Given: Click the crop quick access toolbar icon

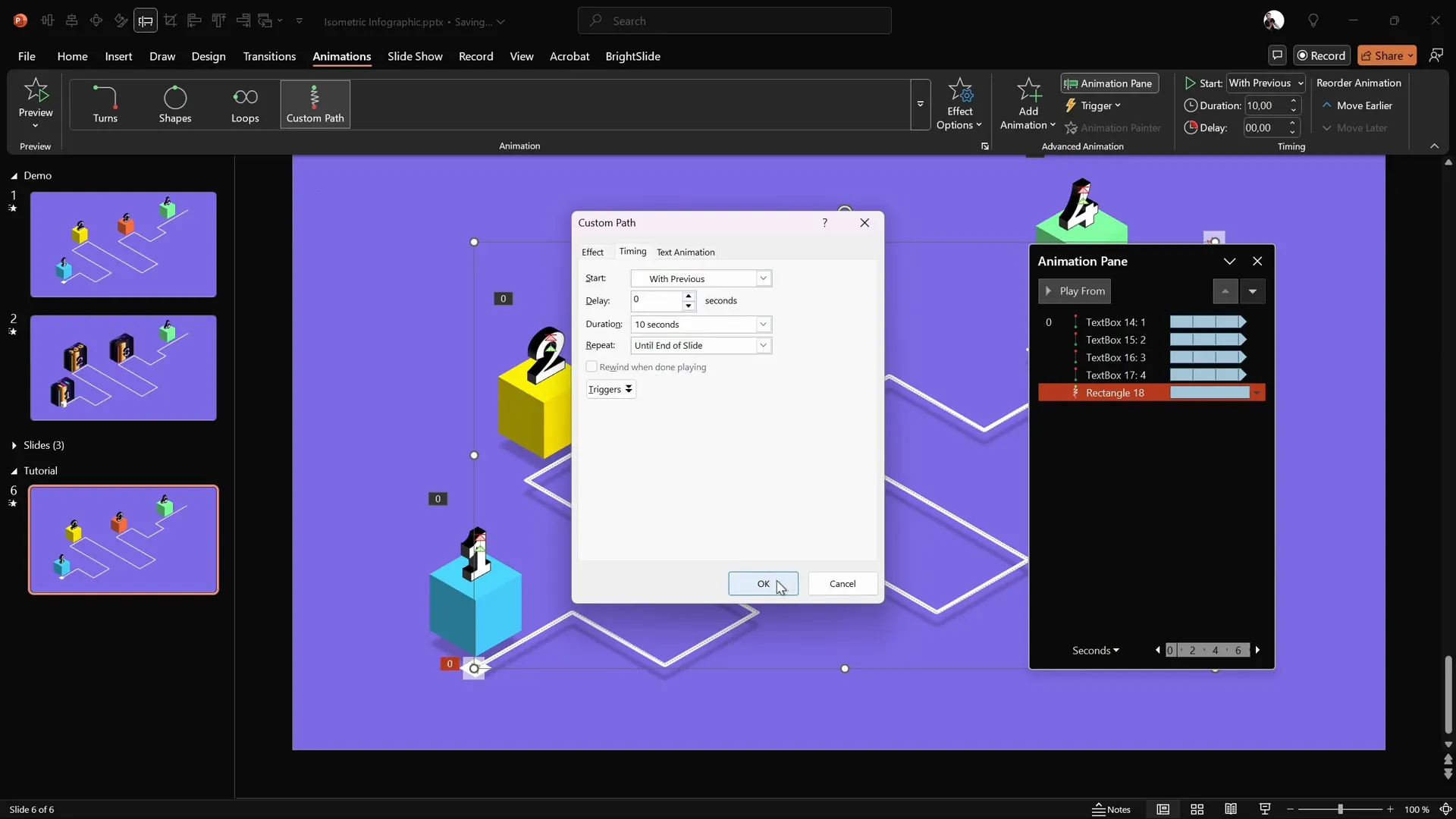Looking at the screenshot, I should coord(170,21).
